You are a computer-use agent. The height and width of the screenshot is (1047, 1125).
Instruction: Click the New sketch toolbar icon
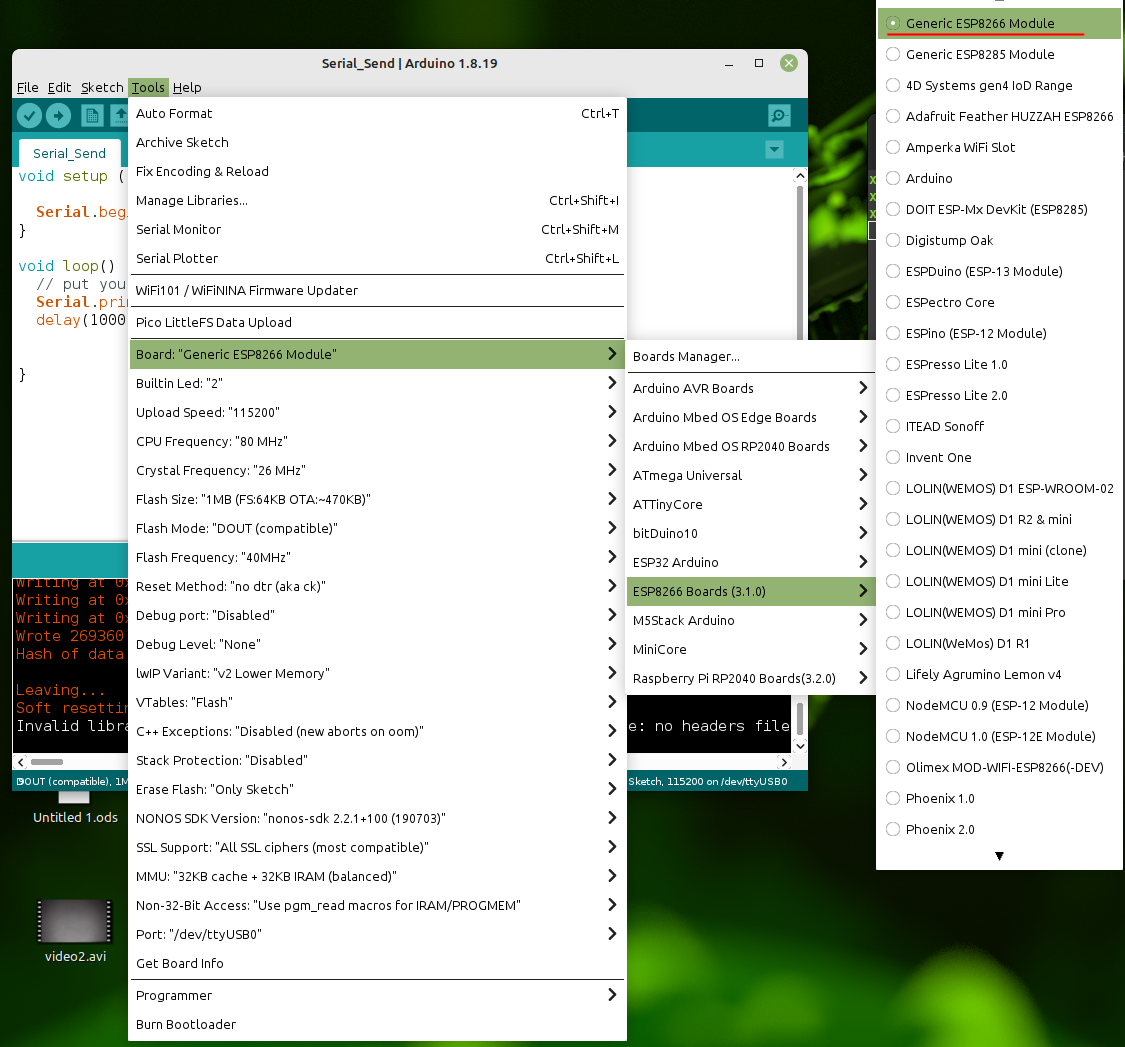[x=92, y=115]
